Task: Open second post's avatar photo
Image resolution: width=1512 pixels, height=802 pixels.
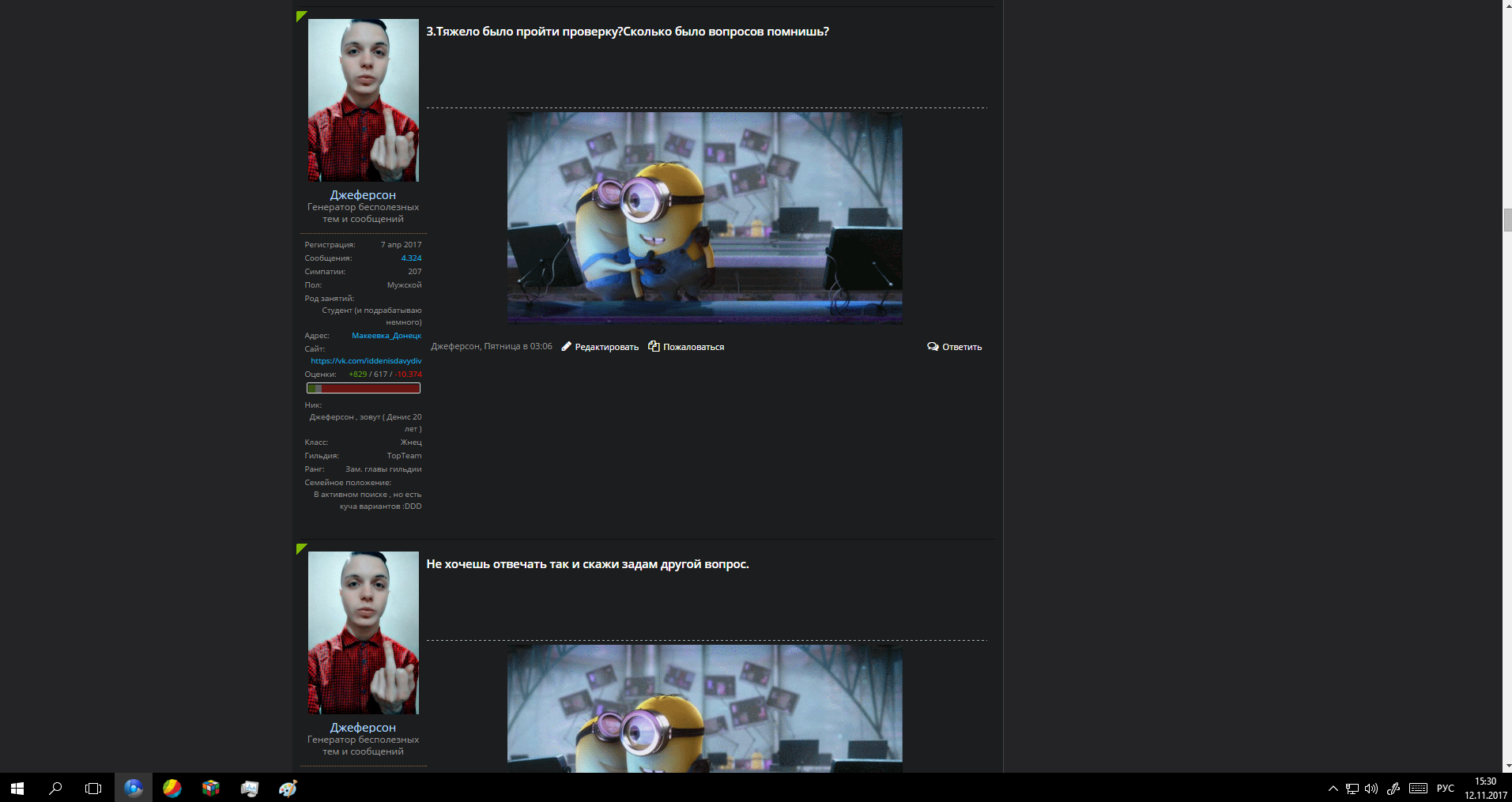Action: (363, 633)
